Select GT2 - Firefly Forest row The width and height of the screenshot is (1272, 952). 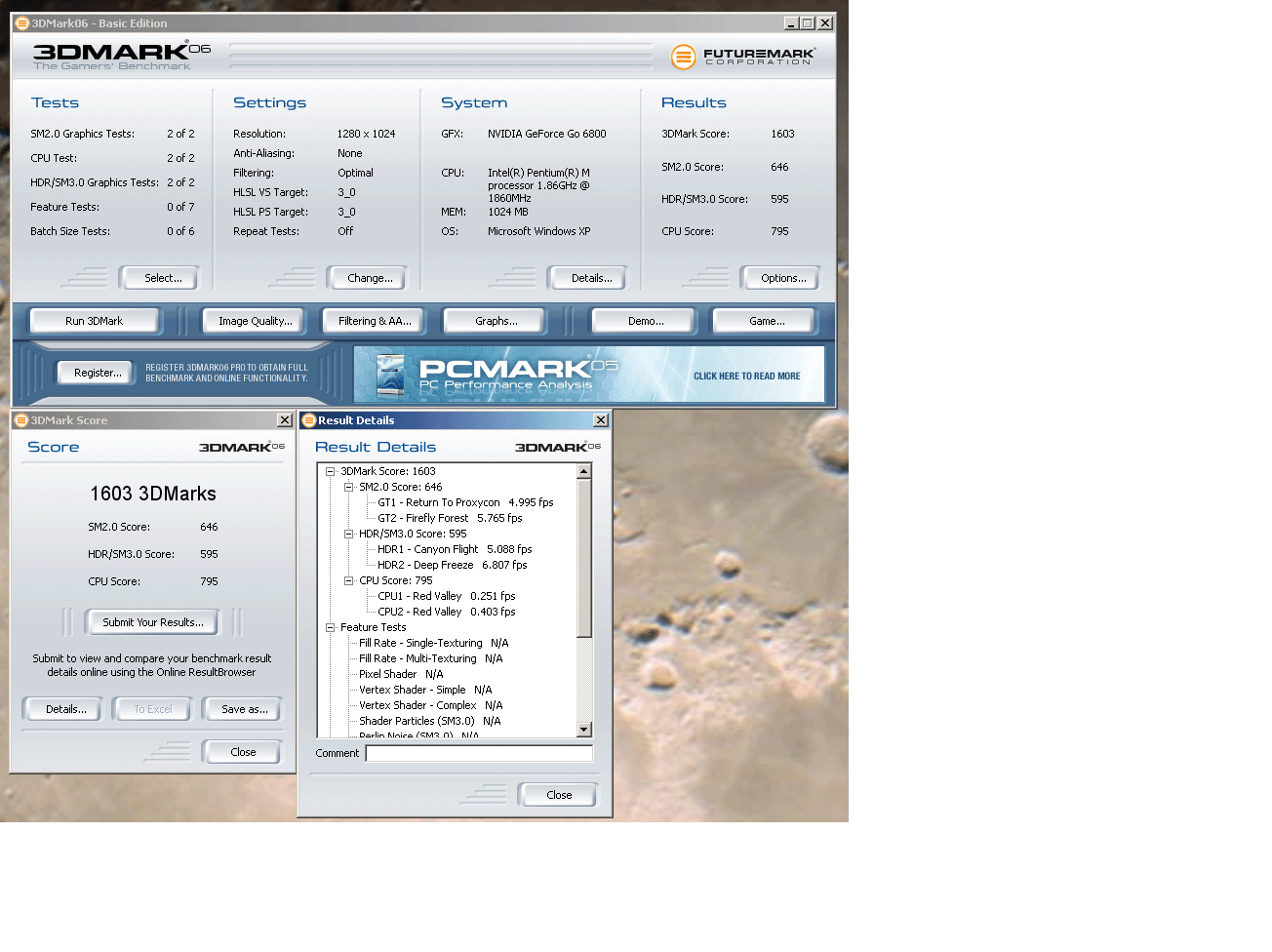pyautogui.click(x=450, y=518)
